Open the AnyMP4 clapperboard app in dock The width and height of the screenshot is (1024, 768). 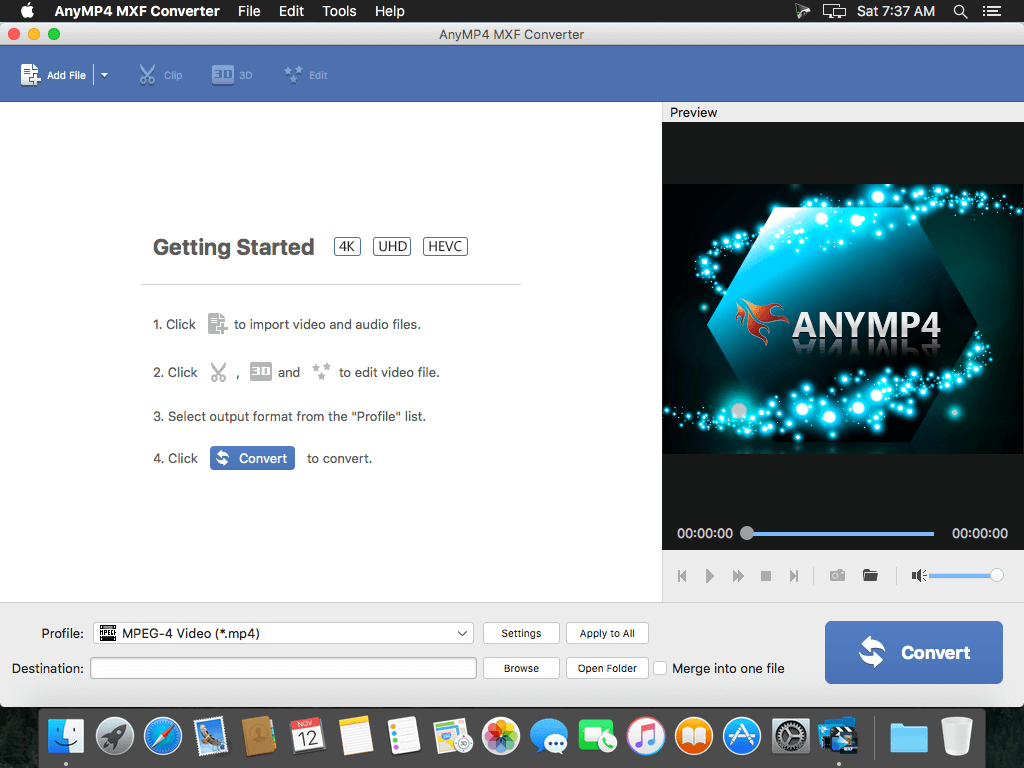click(839, 737)
